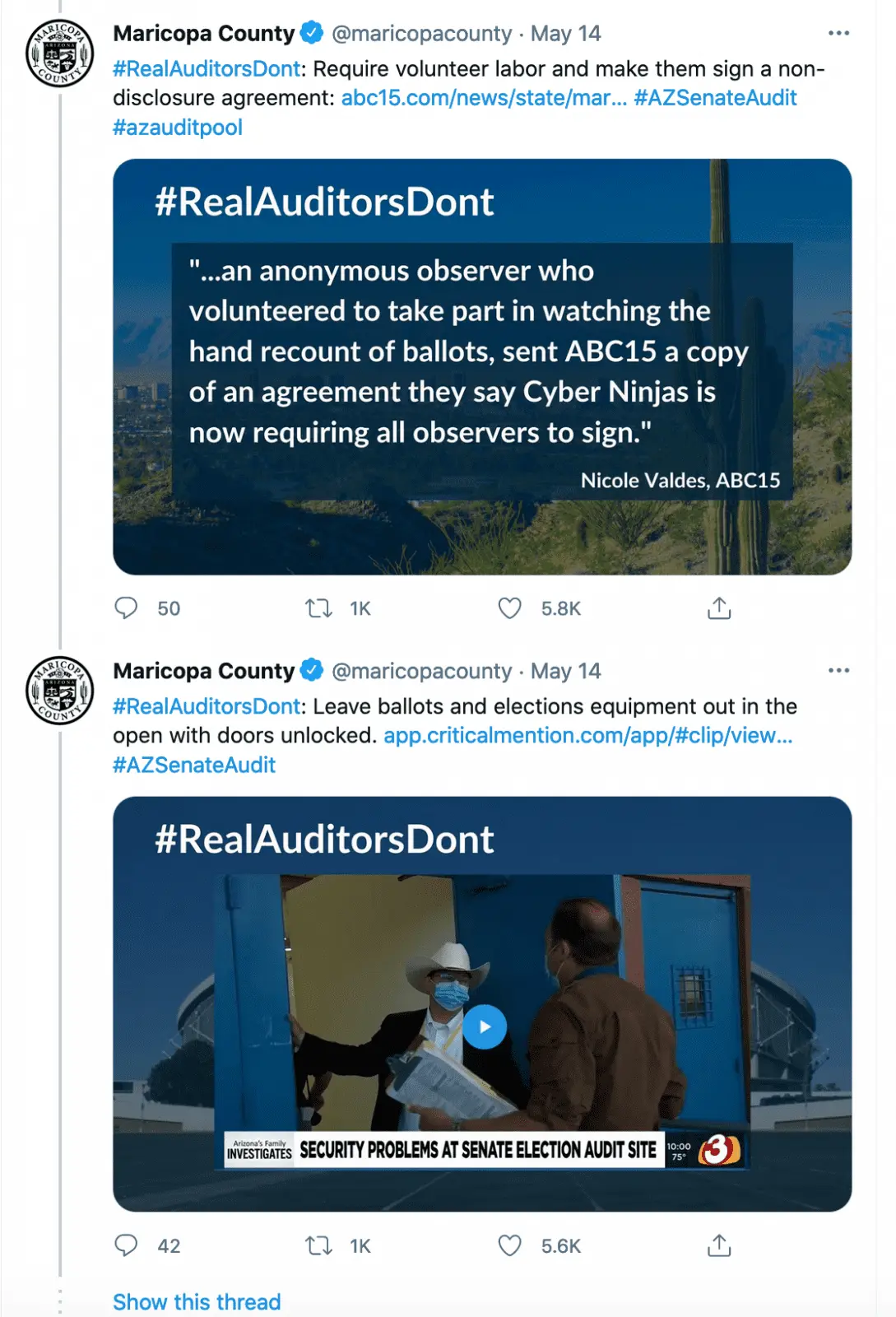Click the #azauditpool hashtag

tap(178, 128)
